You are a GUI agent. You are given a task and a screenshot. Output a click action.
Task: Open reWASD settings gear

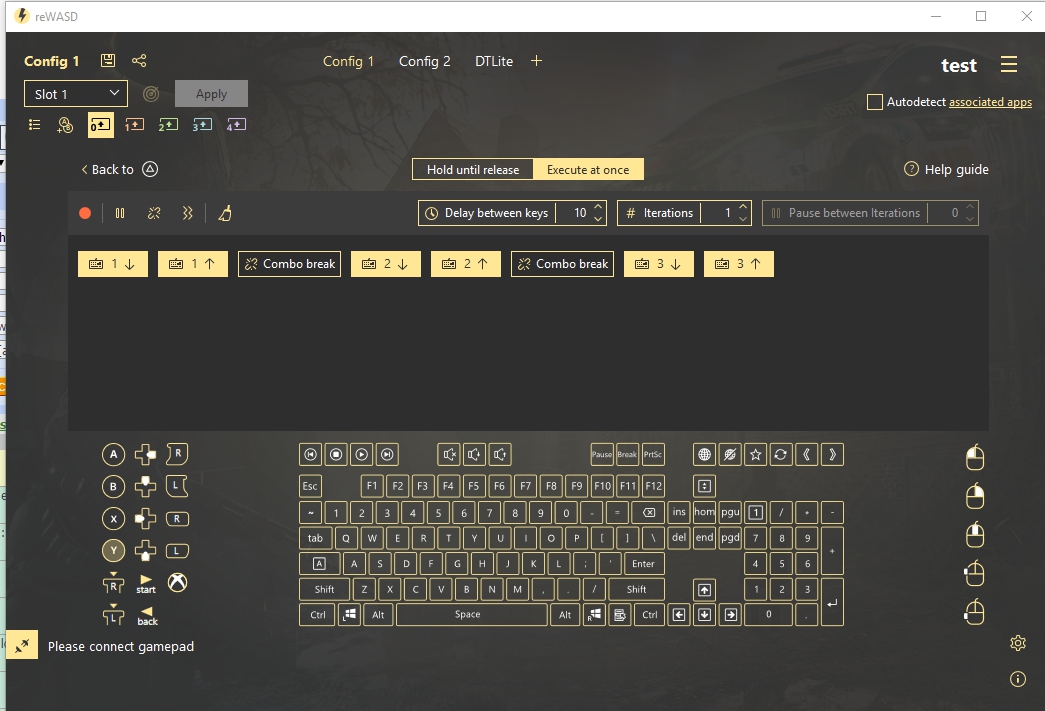(x=1018, y=643)
